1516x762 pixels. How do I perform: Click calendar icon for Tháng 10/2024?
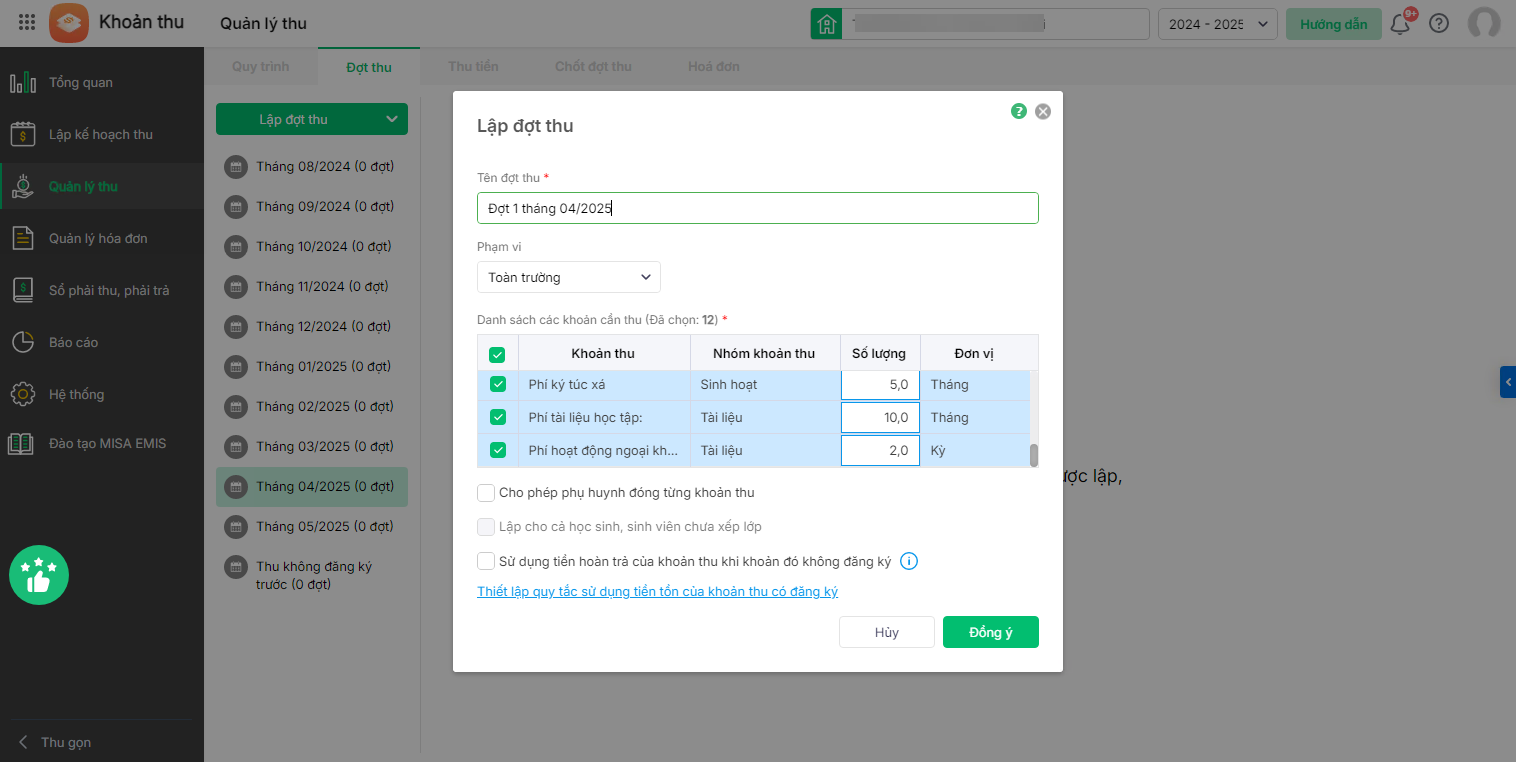(x=235, y=247)
